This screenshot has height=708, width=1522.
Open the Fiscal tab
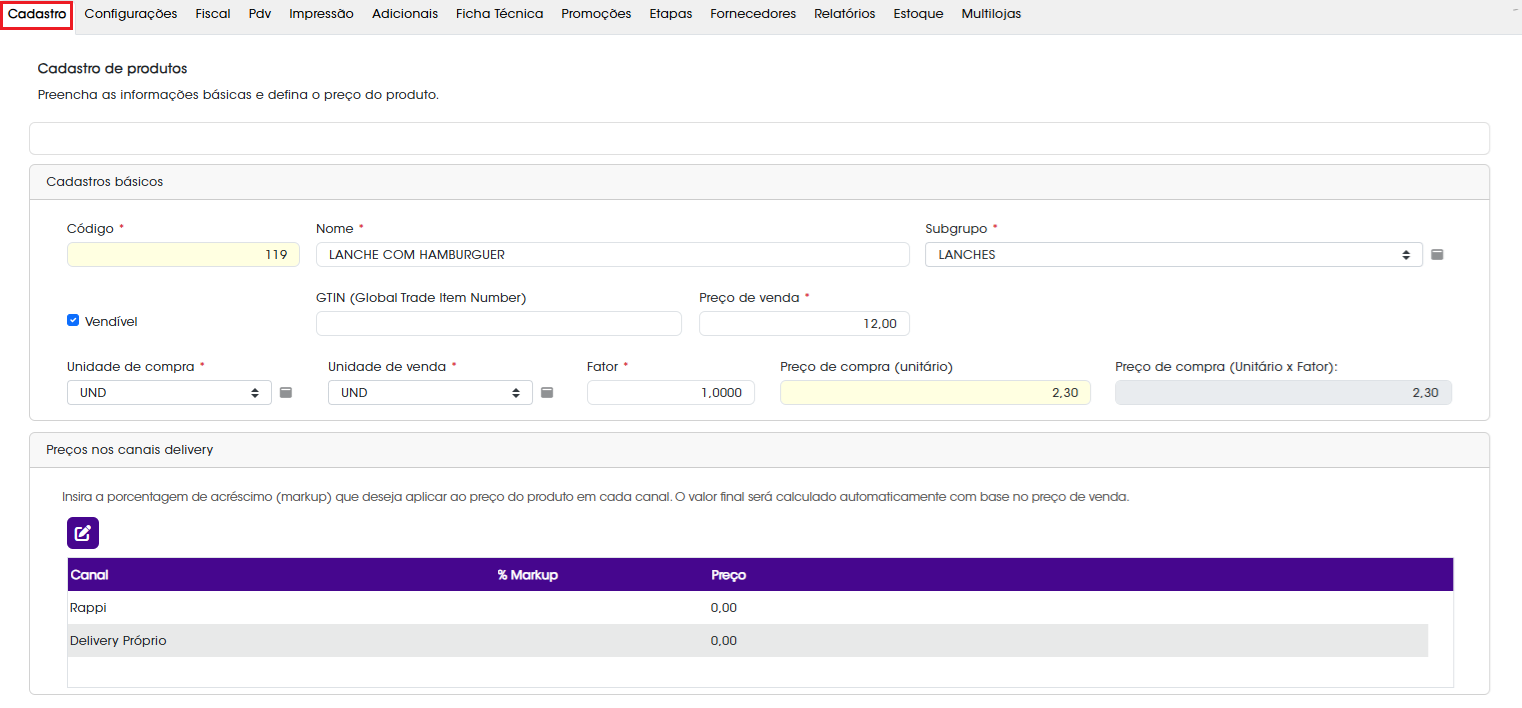tap(213, 14)
